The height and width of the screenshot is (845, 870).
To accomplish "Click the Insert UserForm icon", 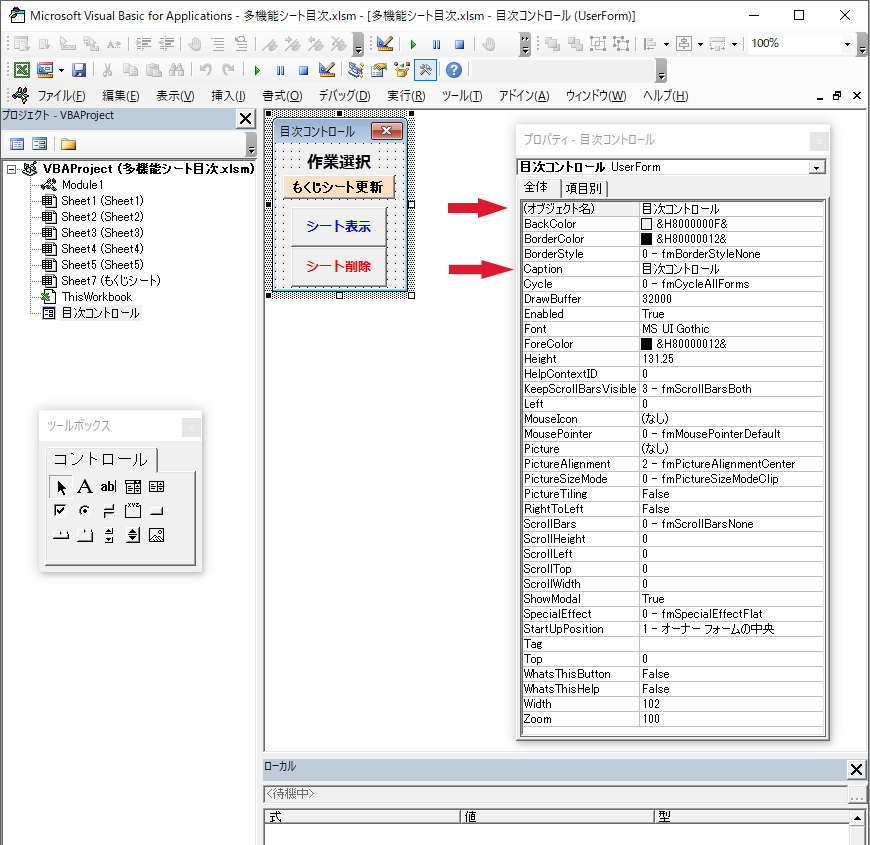I will click(44, 70).
